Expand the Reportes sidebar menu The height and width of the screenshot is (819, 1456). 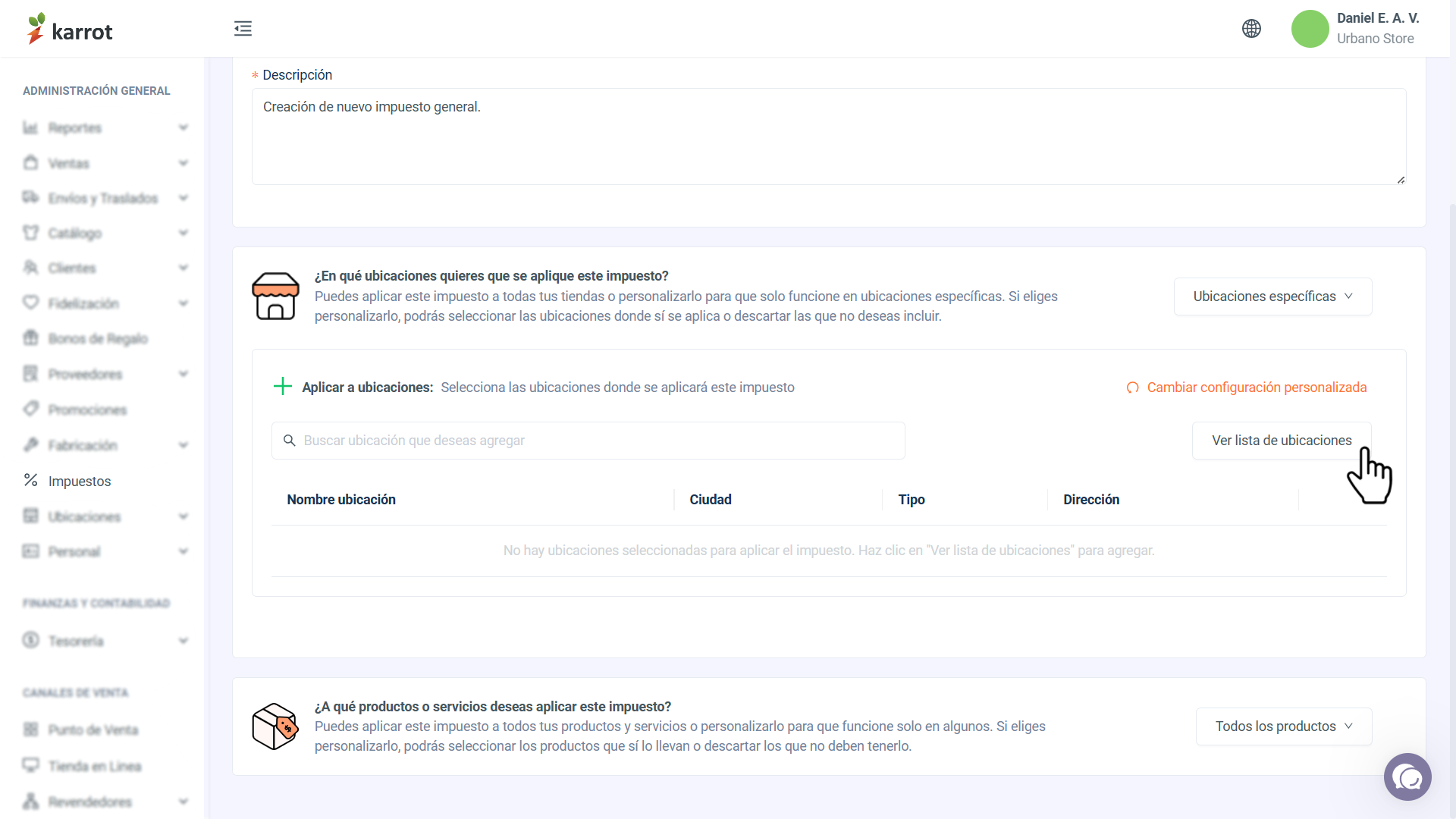105,127
